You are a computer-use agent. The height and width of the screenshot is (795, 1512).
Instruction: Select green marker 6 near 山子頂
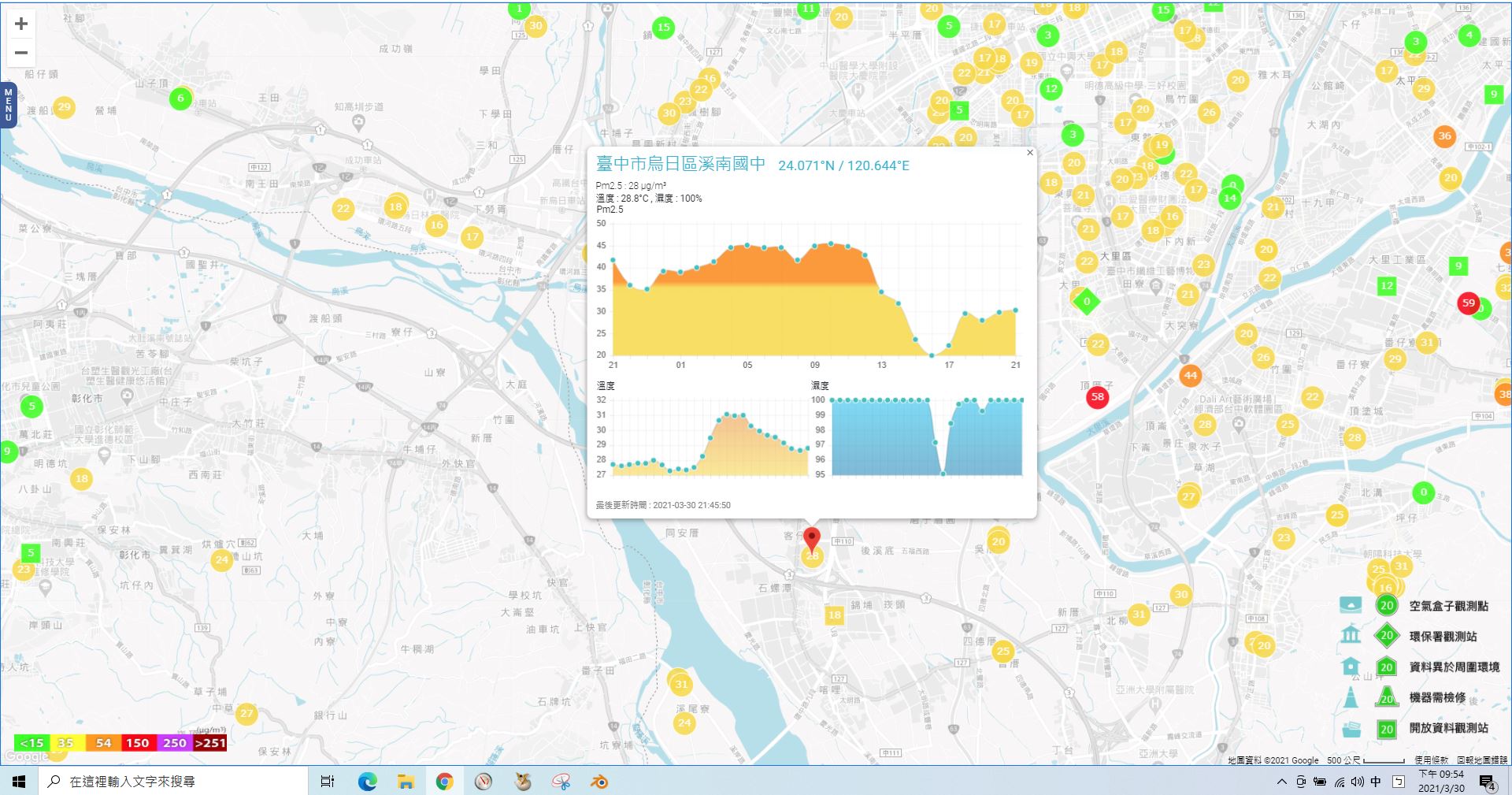[180, 98]
